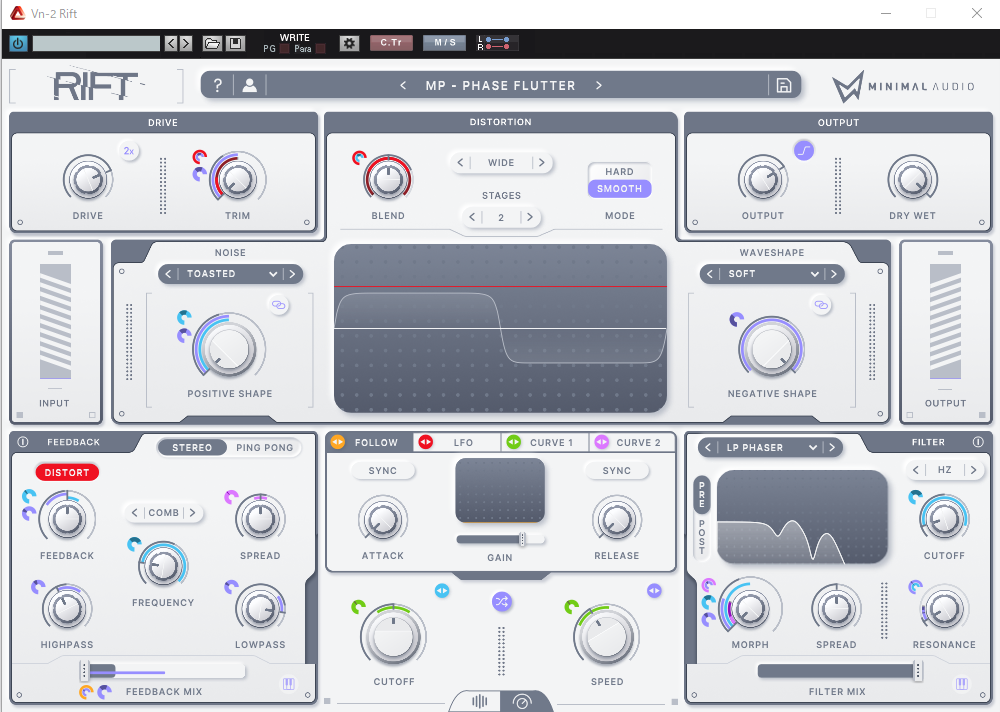Switch feedback to STEREO mode
This screenshot has height=712, width=1000.
[192, 448]
